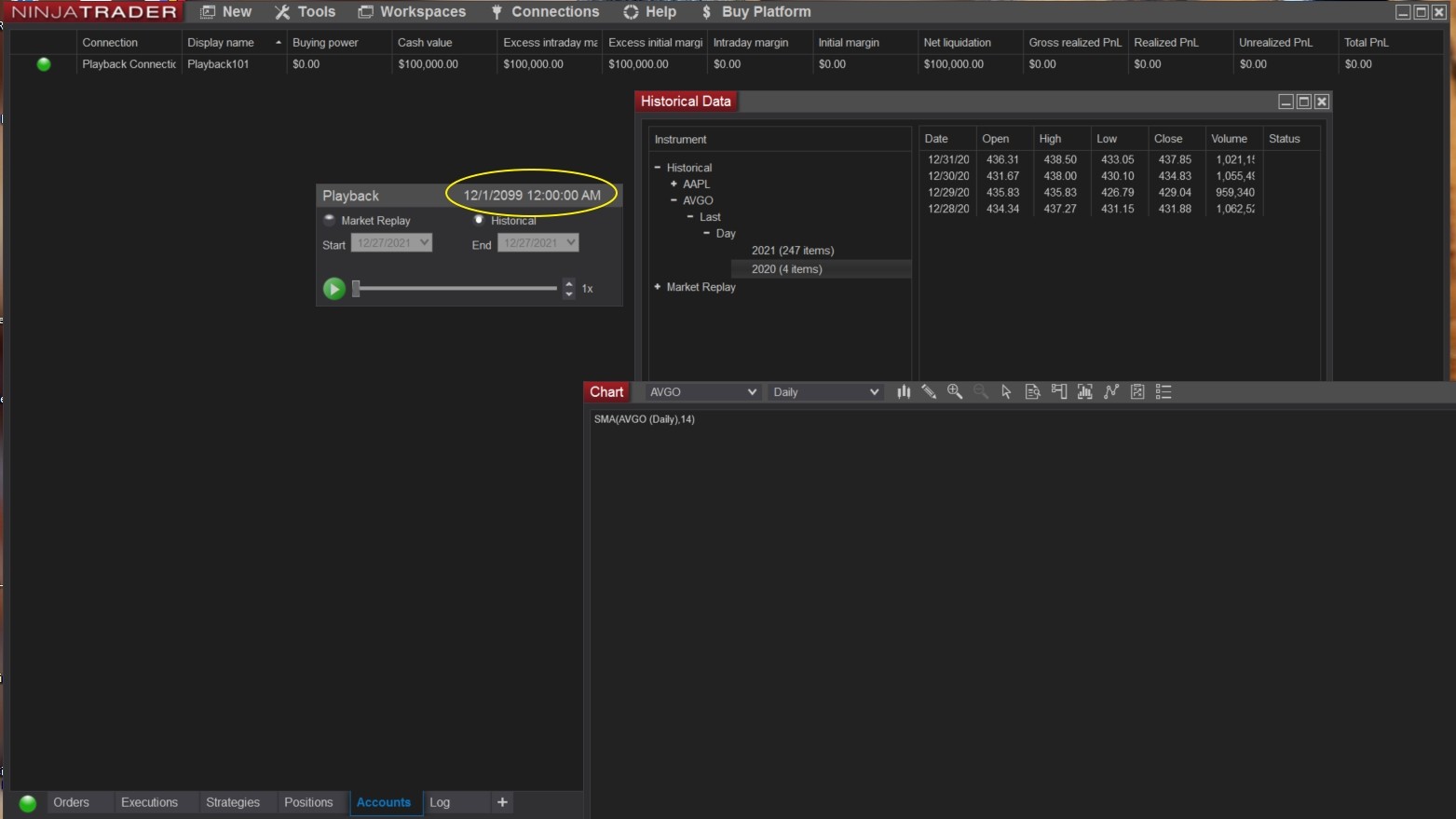This screenshot has width=1456, height=819.
Task: Select the Historical radio button in Playback
Action: tap(479, 221)
